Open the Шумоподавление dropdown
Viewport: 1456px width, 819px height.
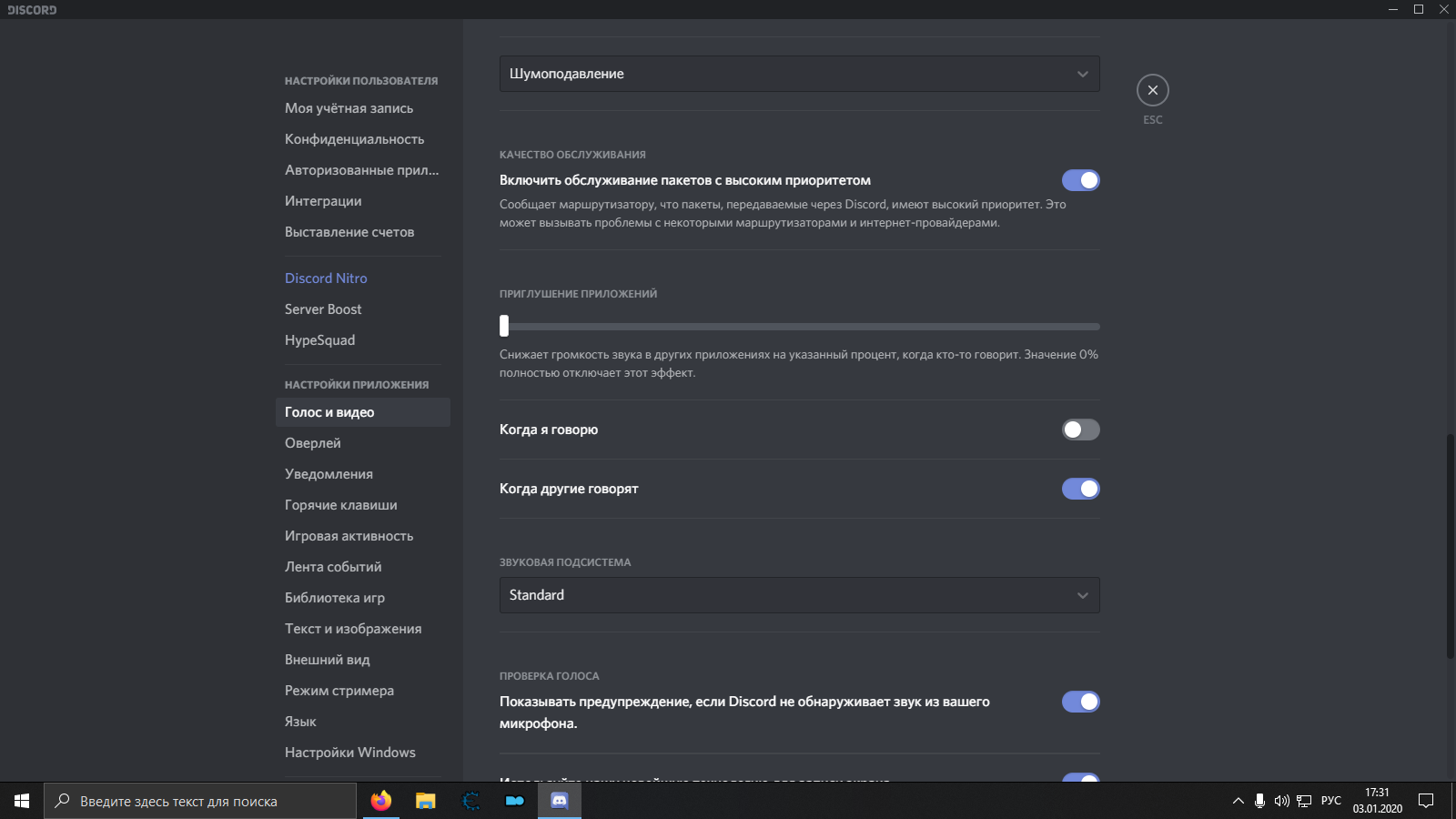tap(799, 74)
